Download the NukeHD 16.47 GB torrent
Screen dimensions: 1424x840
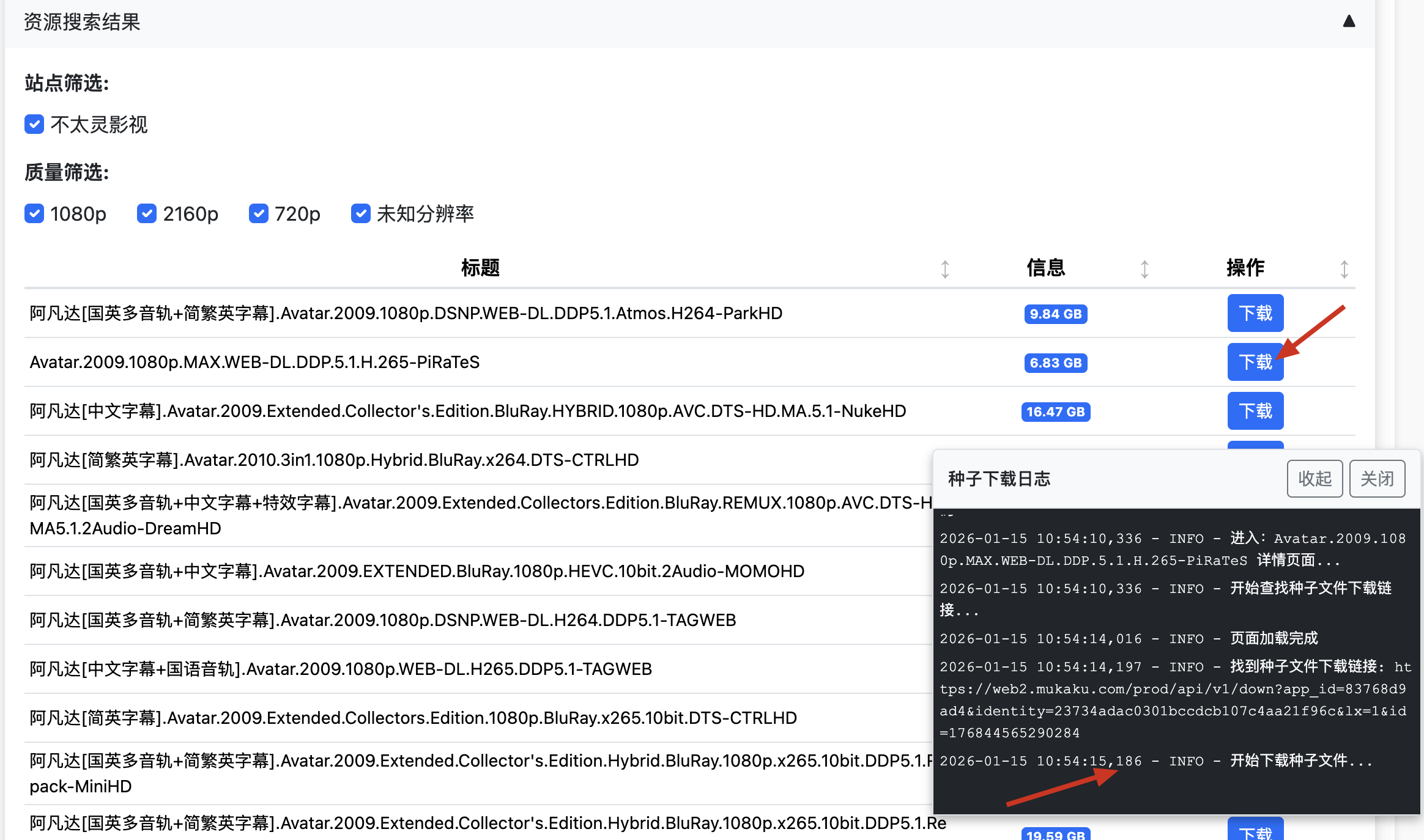coord(1255,411)
